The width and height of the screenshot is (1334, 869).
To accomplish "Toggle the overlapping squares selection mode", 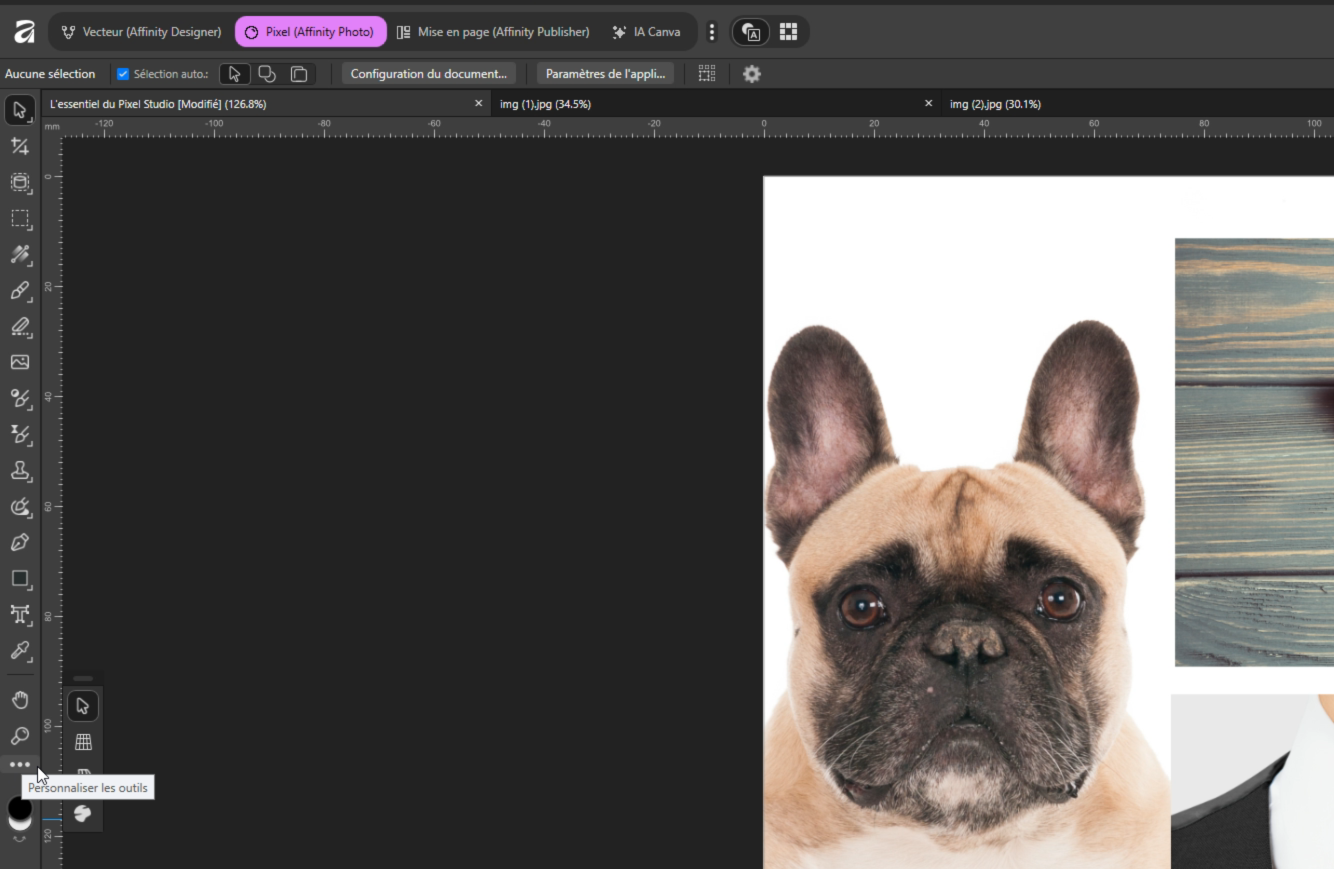I will tap(299, 74).
